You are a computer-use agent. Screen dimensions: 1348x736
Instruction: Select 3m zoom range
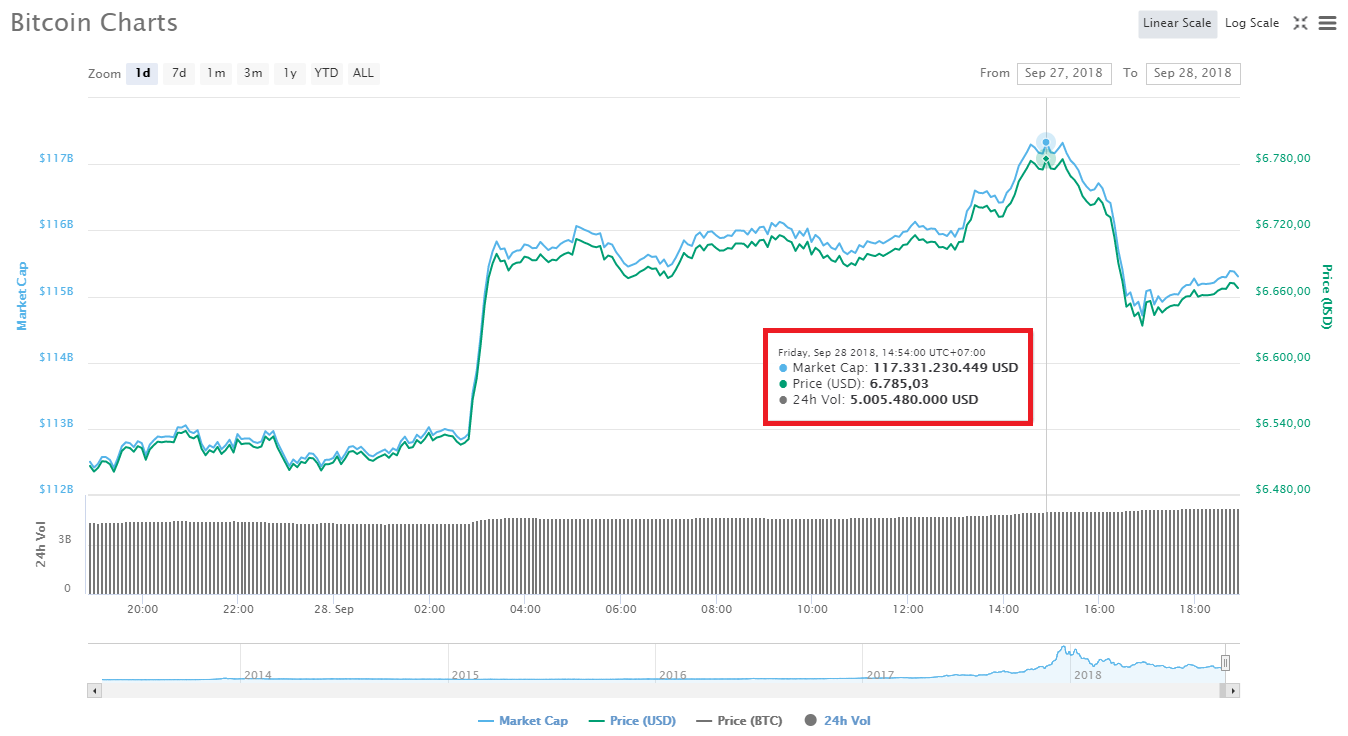(253, 73)
